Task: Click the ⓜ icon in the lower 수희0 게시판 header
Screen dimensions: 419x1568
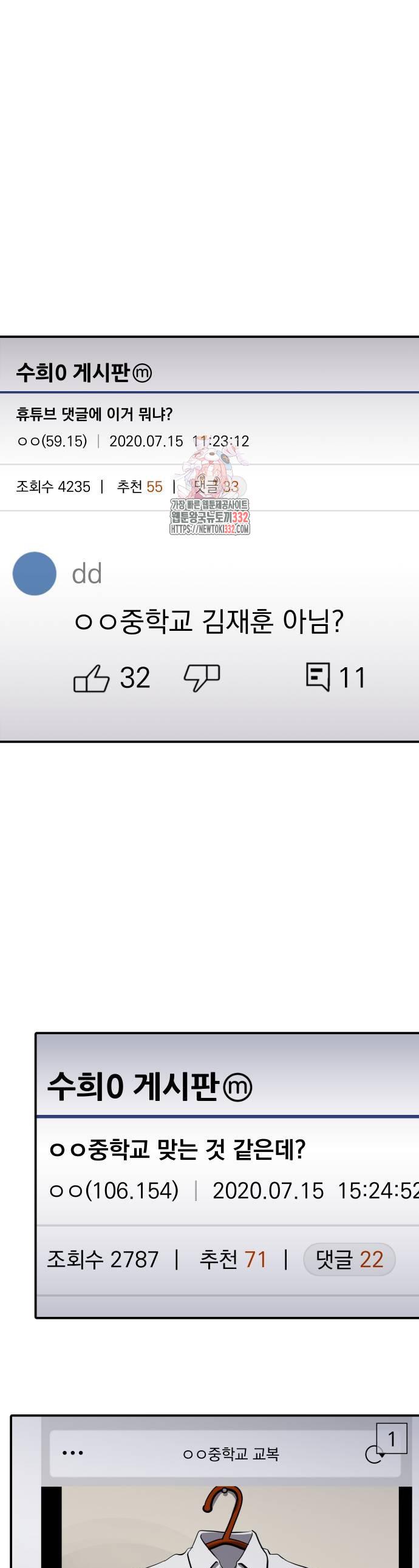Action: [237, 1088]
